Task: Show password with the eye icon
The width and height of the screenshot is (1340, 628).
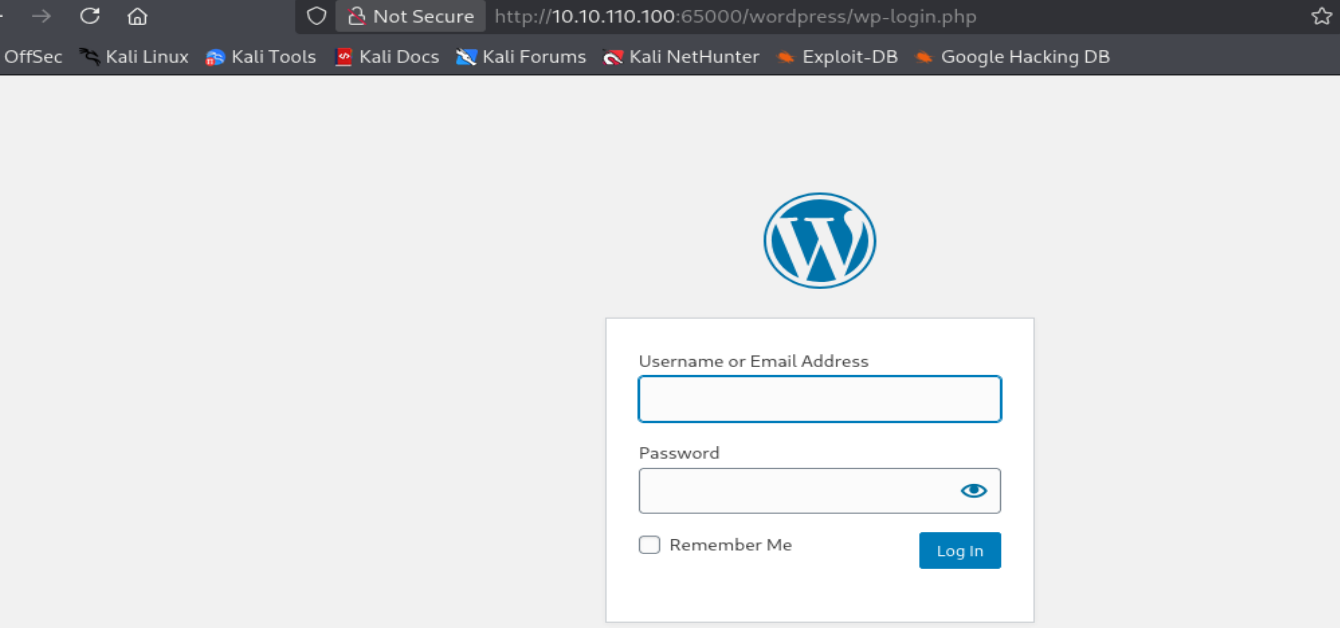Action: pyautogui.click(x=974, y=491)
